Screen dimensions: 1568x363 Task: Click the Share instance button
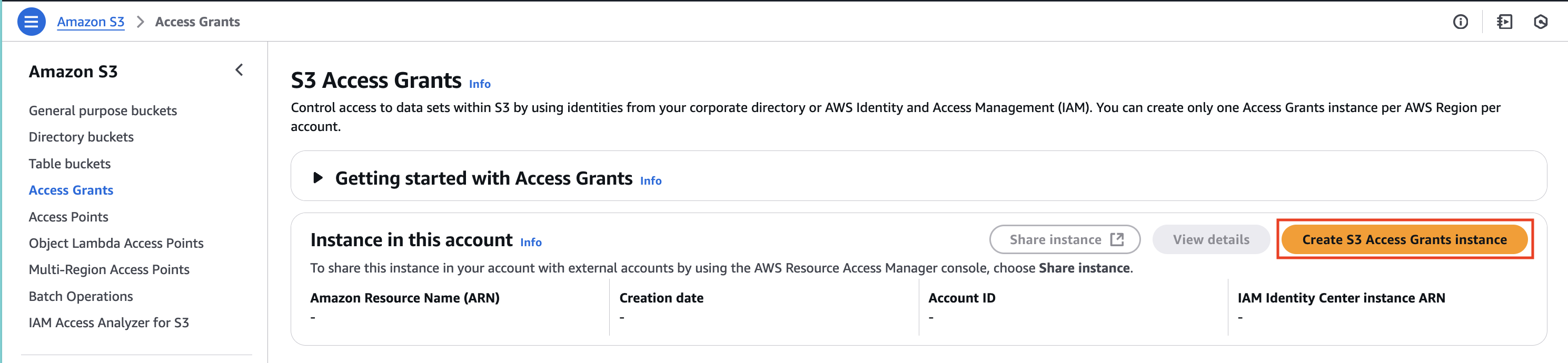pos(1065,239)
